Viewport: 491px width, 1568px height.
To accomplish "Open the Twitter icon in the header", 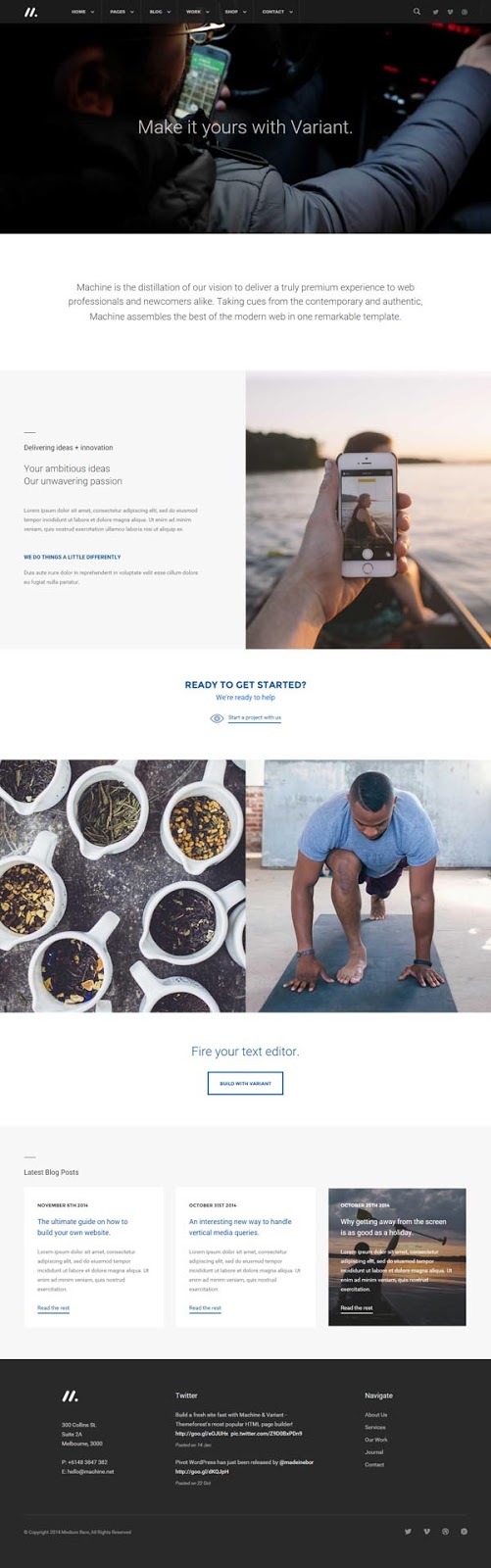I will (x=436, y=12).
